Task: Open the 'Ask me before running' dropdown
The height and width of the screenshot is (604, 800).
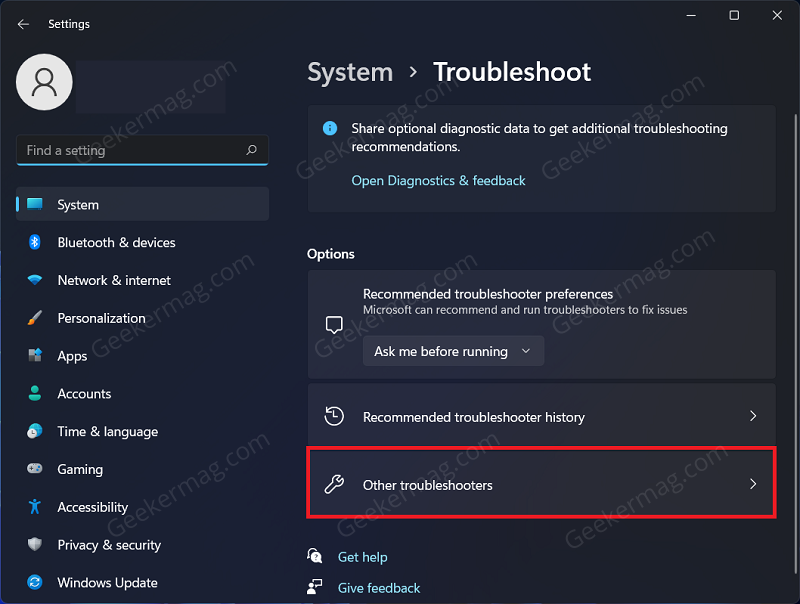Action: [x=453, y=351]
